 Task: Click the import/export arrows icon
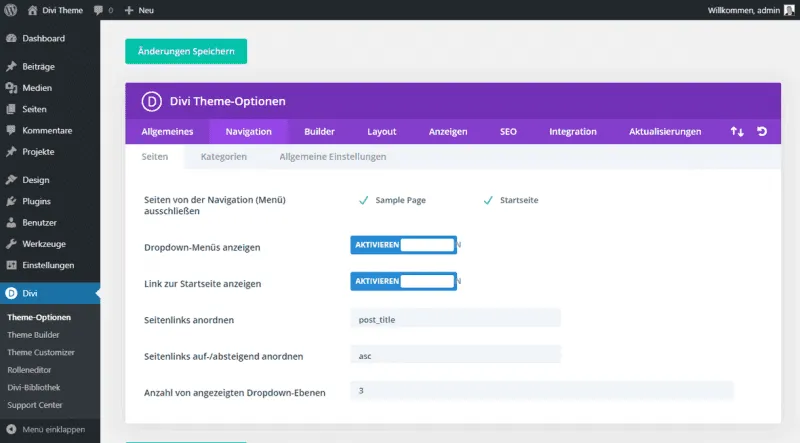click(737, 132)
